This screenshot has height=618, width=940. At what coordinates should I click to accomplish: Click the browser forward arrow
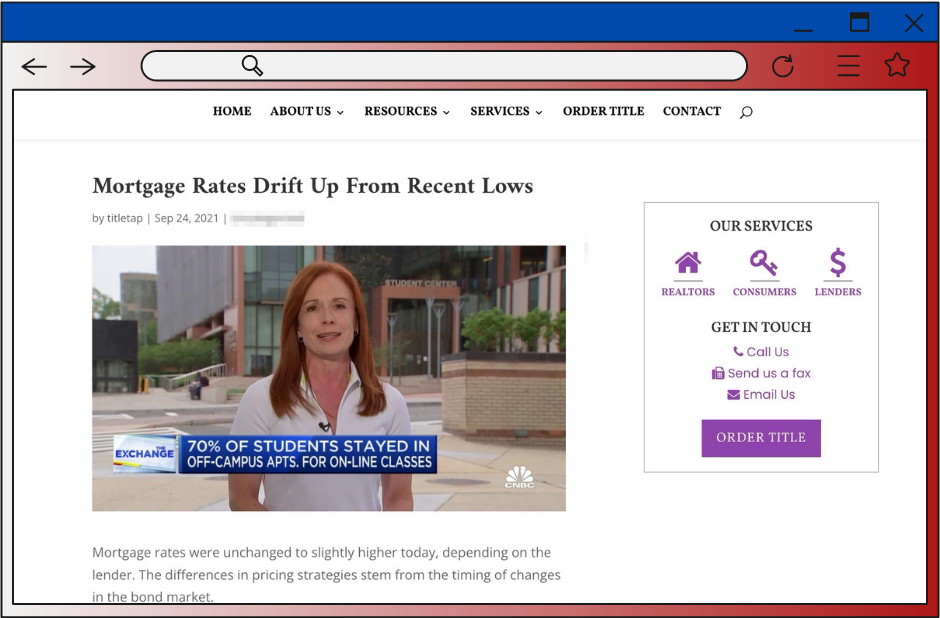(83, 66)
